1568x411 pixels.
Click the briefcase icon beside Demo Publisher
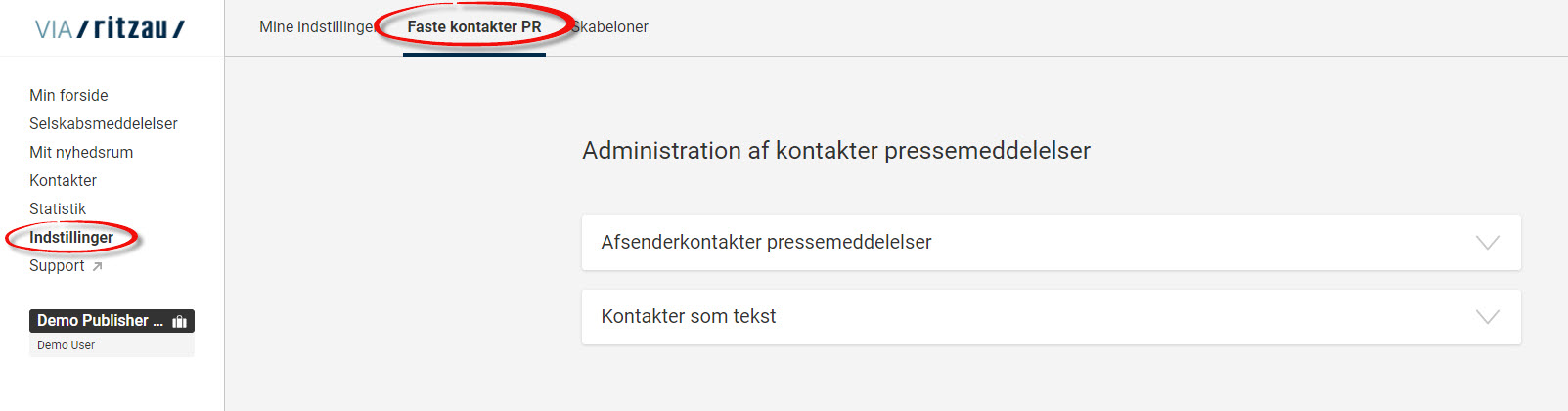click(180, 321)
